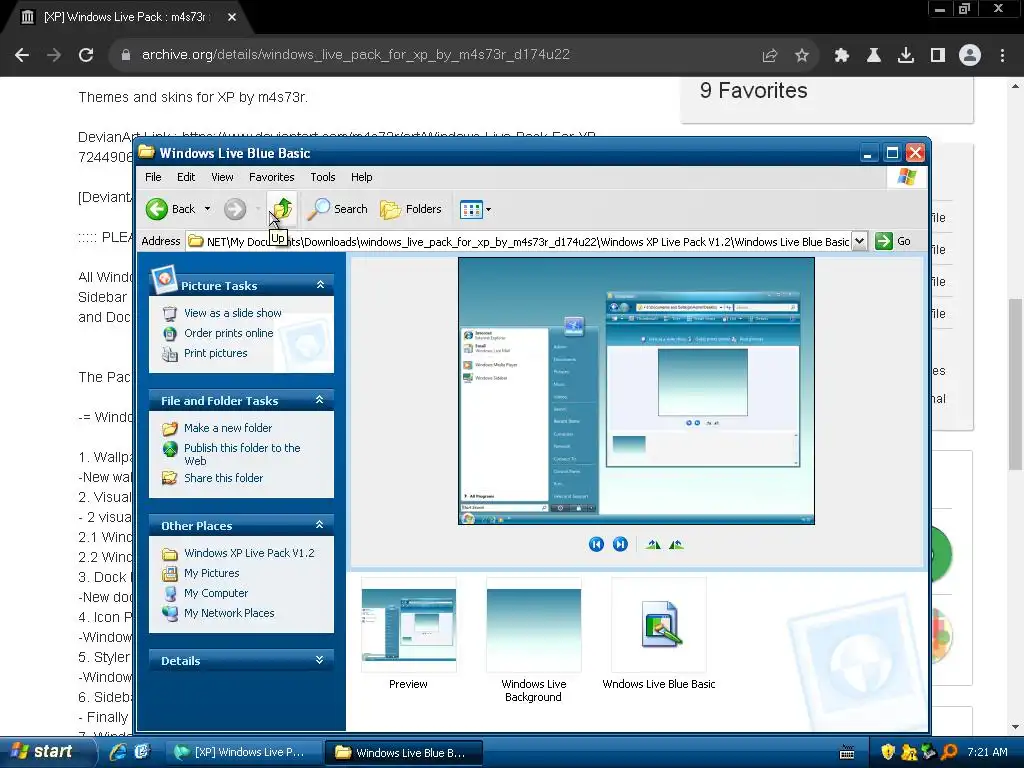Open My Network Places link
This screenshot has height=768, width=1024.
pyautogui.click(x=229, y=613)
